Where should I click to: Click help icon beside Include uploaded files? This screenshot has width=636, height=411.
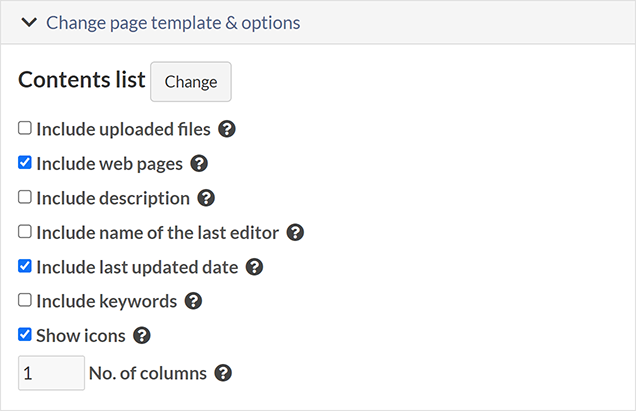tap(227, 129)
